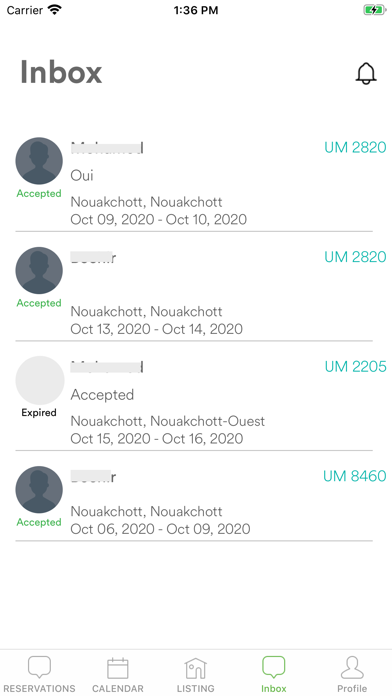392x696 pixels.
Task: Tap the avatar of the UM 8460 conversation
Action: pos(39,490)
